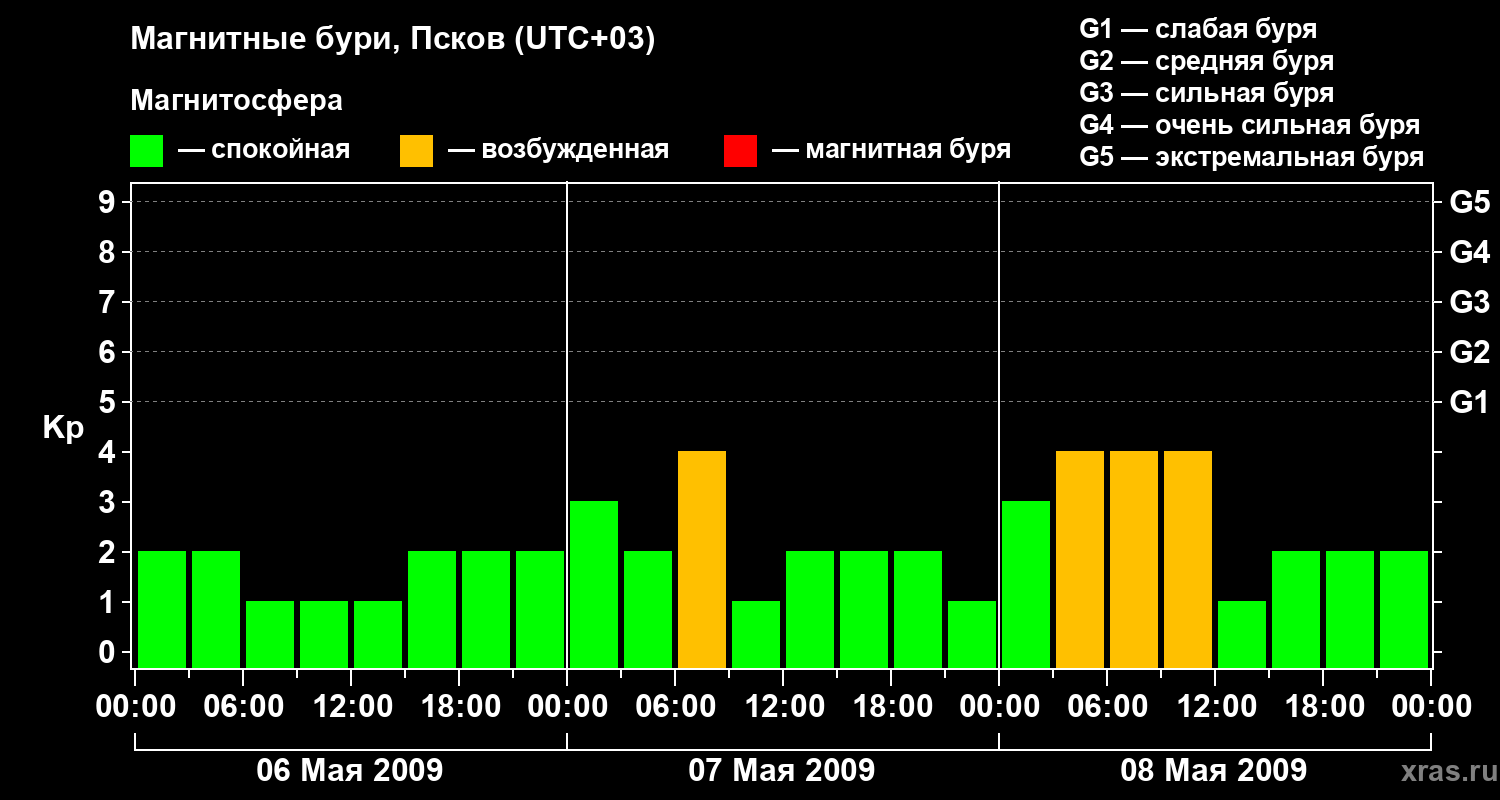This screenshot has height=800, width=1500.
Task: Click the '06:00' time label of 07 Мая
Action: pos(675,706)
